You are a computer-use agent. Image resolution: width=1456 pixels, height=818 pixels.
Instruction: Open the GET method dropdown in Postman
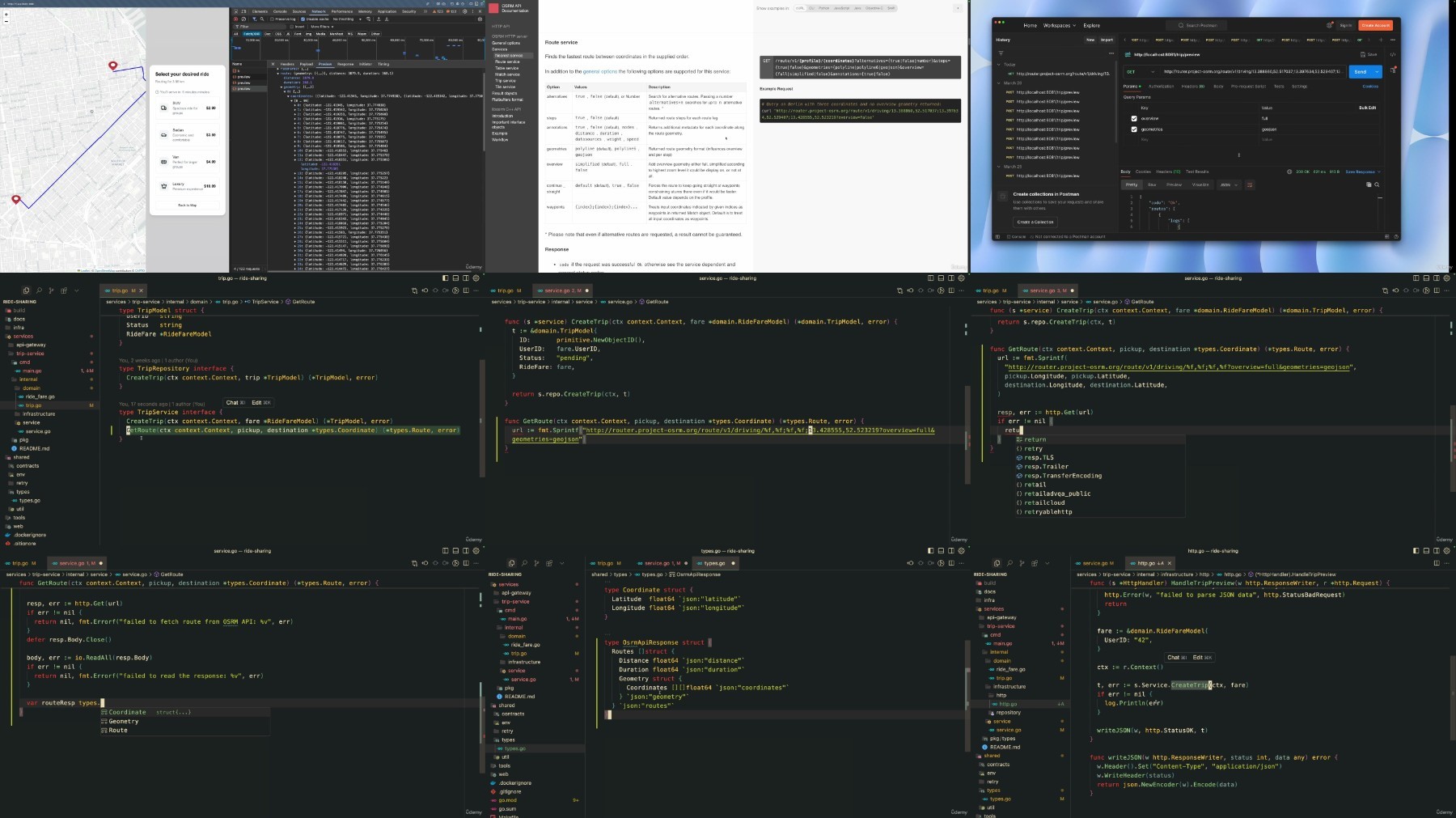click(x=1141, y=72)
